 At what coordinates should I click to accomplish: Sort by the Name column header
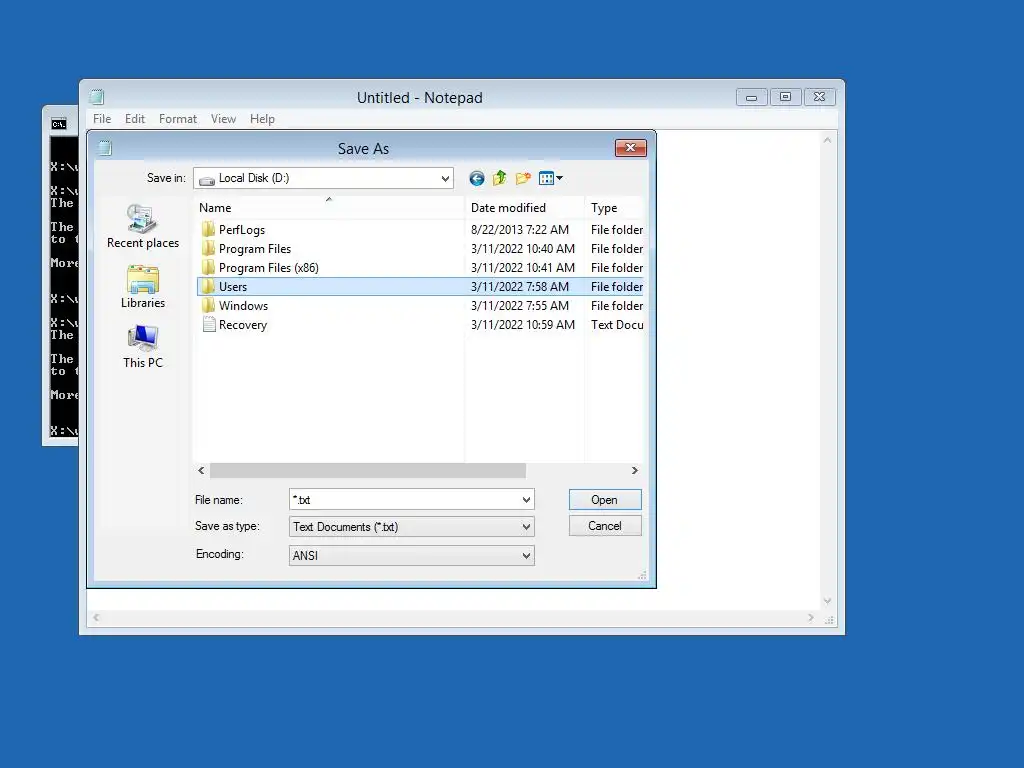tap(330, 208)
